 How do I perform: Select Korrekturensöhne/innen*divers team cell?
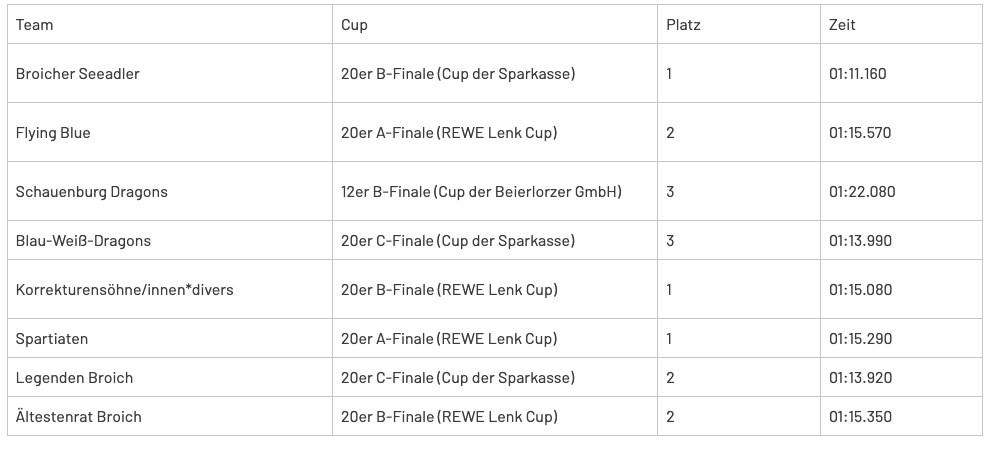tap(125, 290)
